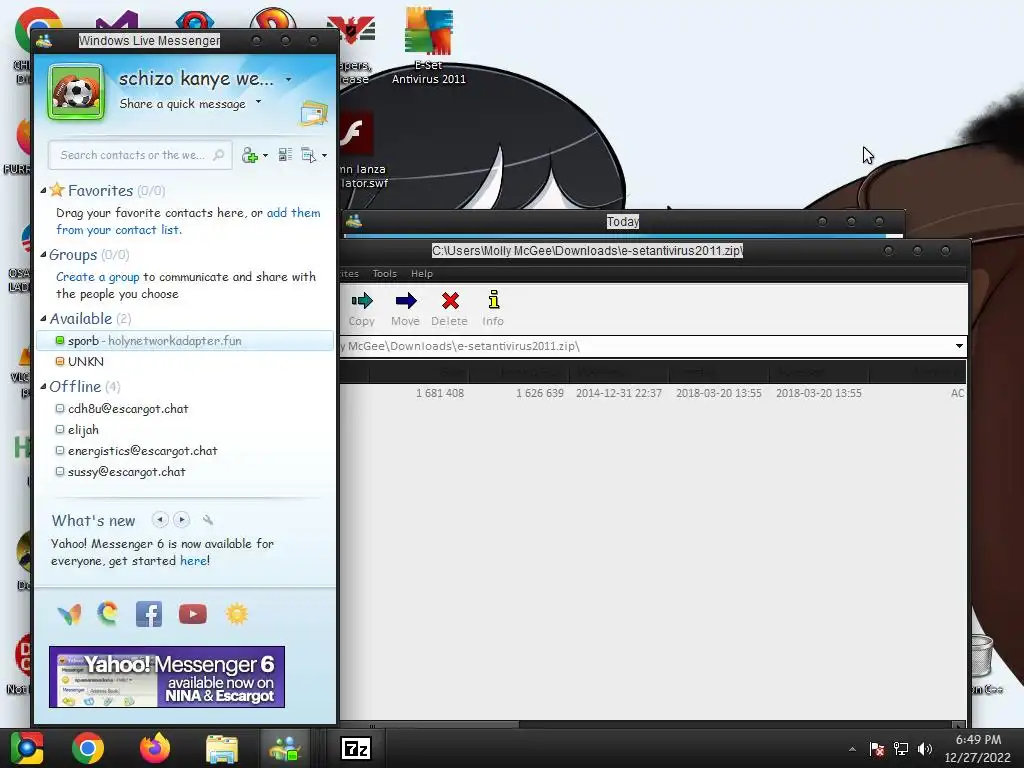Open the add contact dropdown arrow
This screenshot has height=768, width=1024.
click(265, 156)
